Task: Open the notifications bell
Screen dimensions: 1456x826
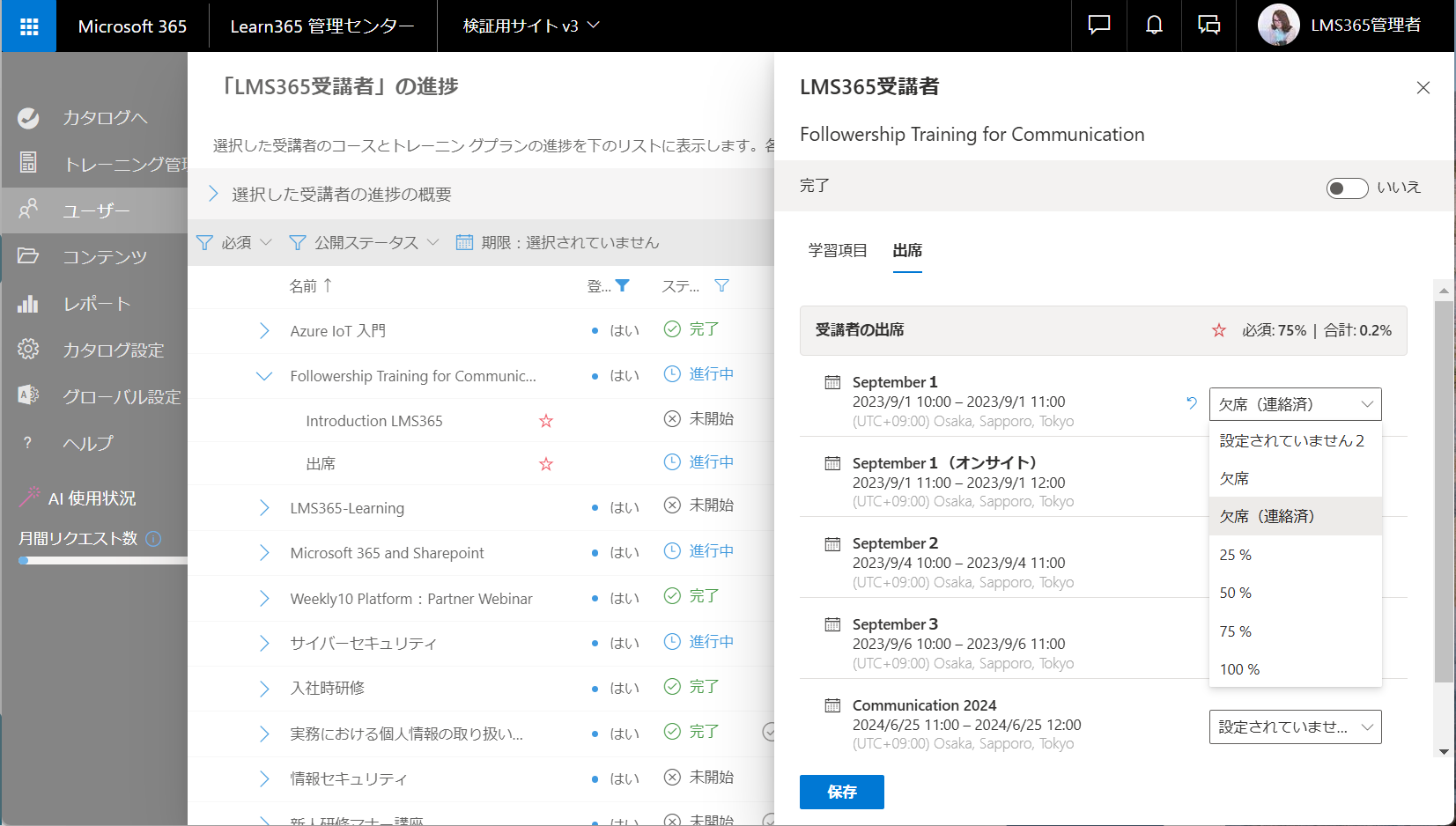Action: pyautogui.click(x=1154, y=26)
